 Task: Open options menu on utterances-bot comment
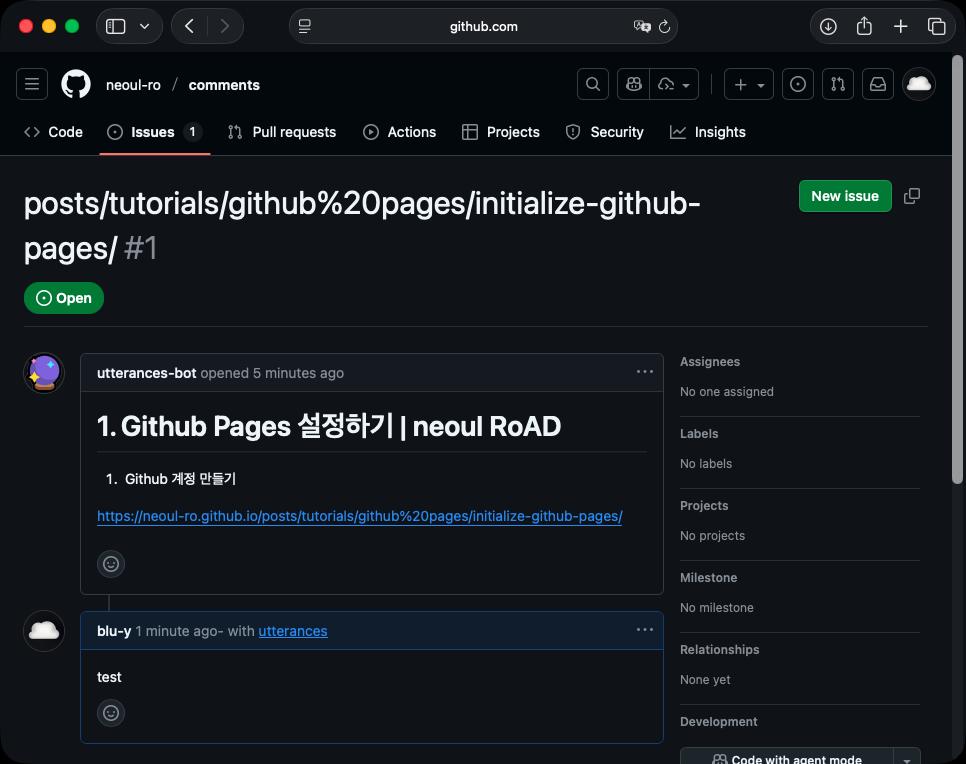(x=645, y=372)
